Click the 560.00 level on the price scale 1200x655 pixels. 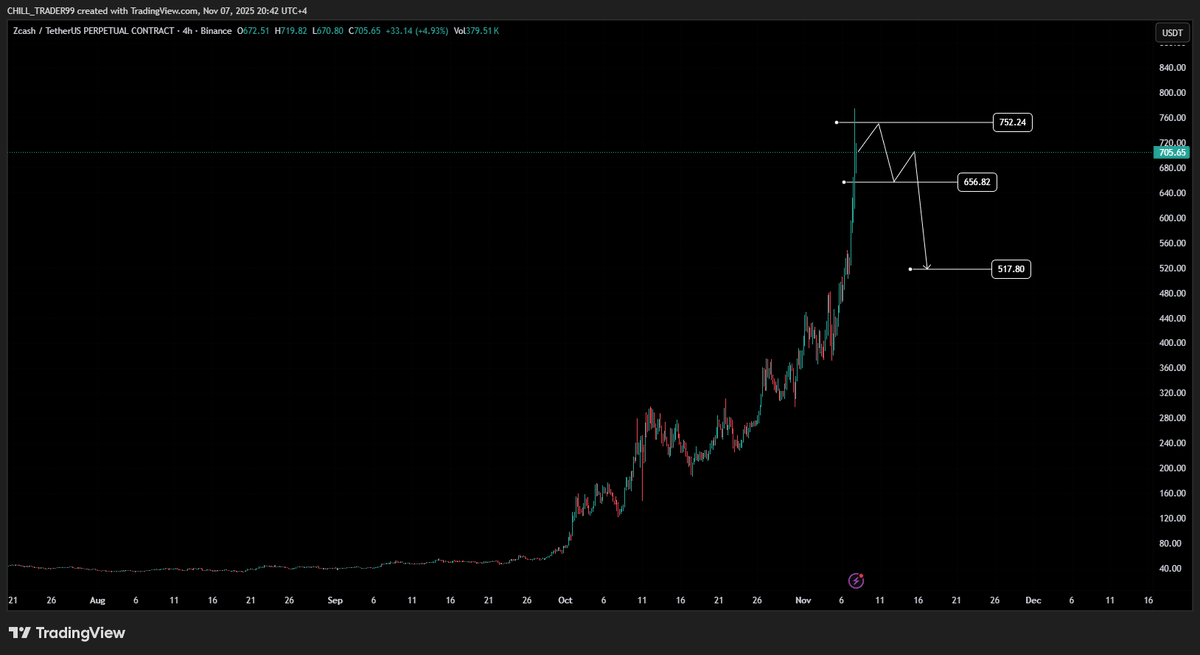pos(1171,243)
